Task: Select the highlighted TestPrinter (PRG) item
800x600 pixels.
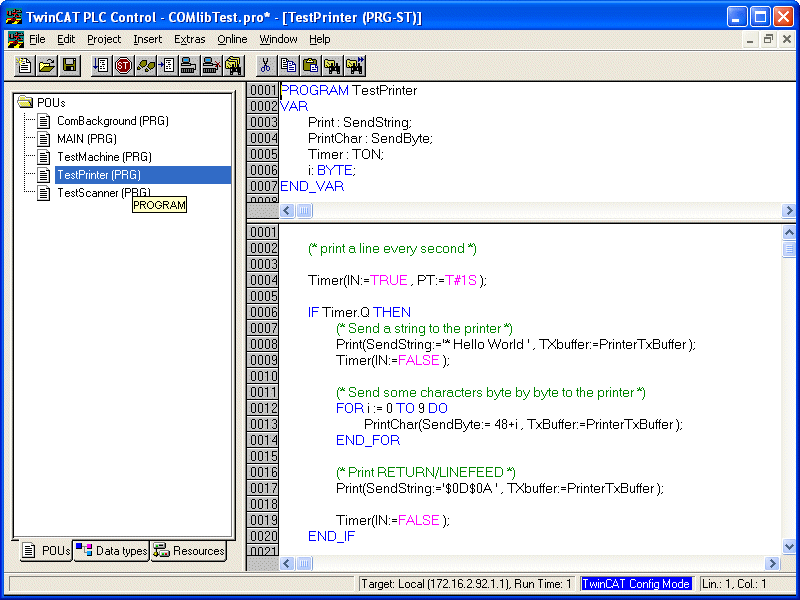Action: pyautogui.click(x=143, y=175)
